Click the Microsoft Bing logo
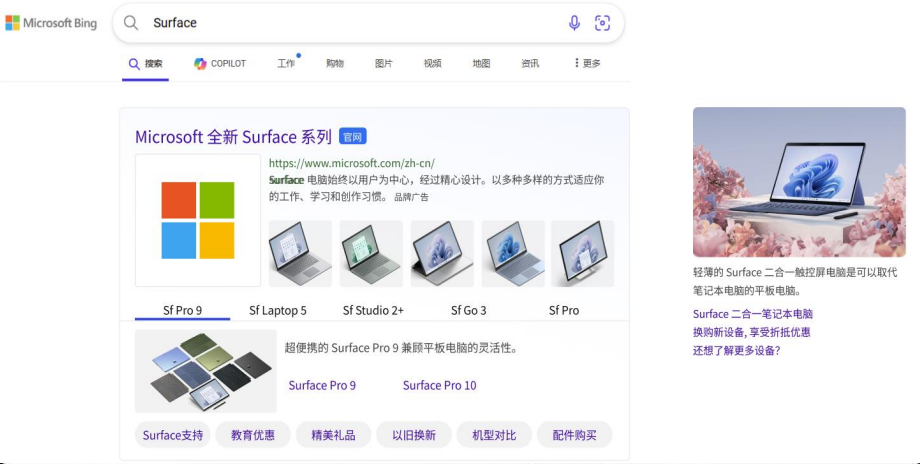Screen dimensions: 920x464 point(51,23)
